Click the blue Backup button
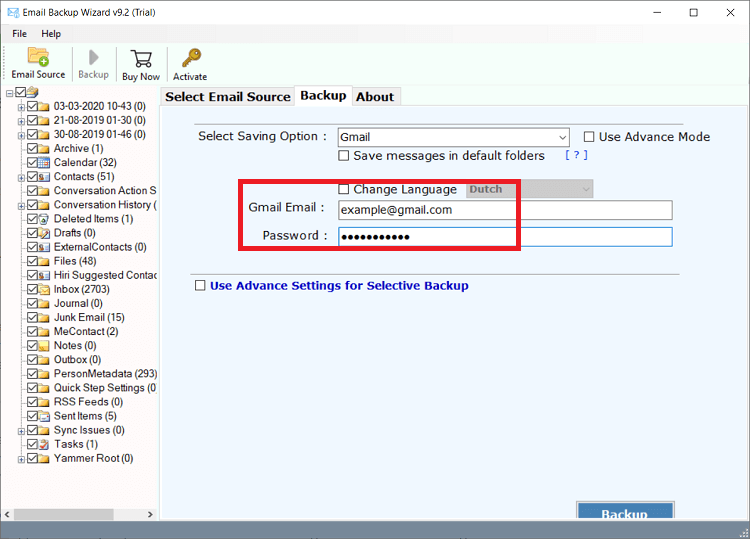Image resolution: width=750 pixels, height=539 pixels. click(x=625, y=511)
